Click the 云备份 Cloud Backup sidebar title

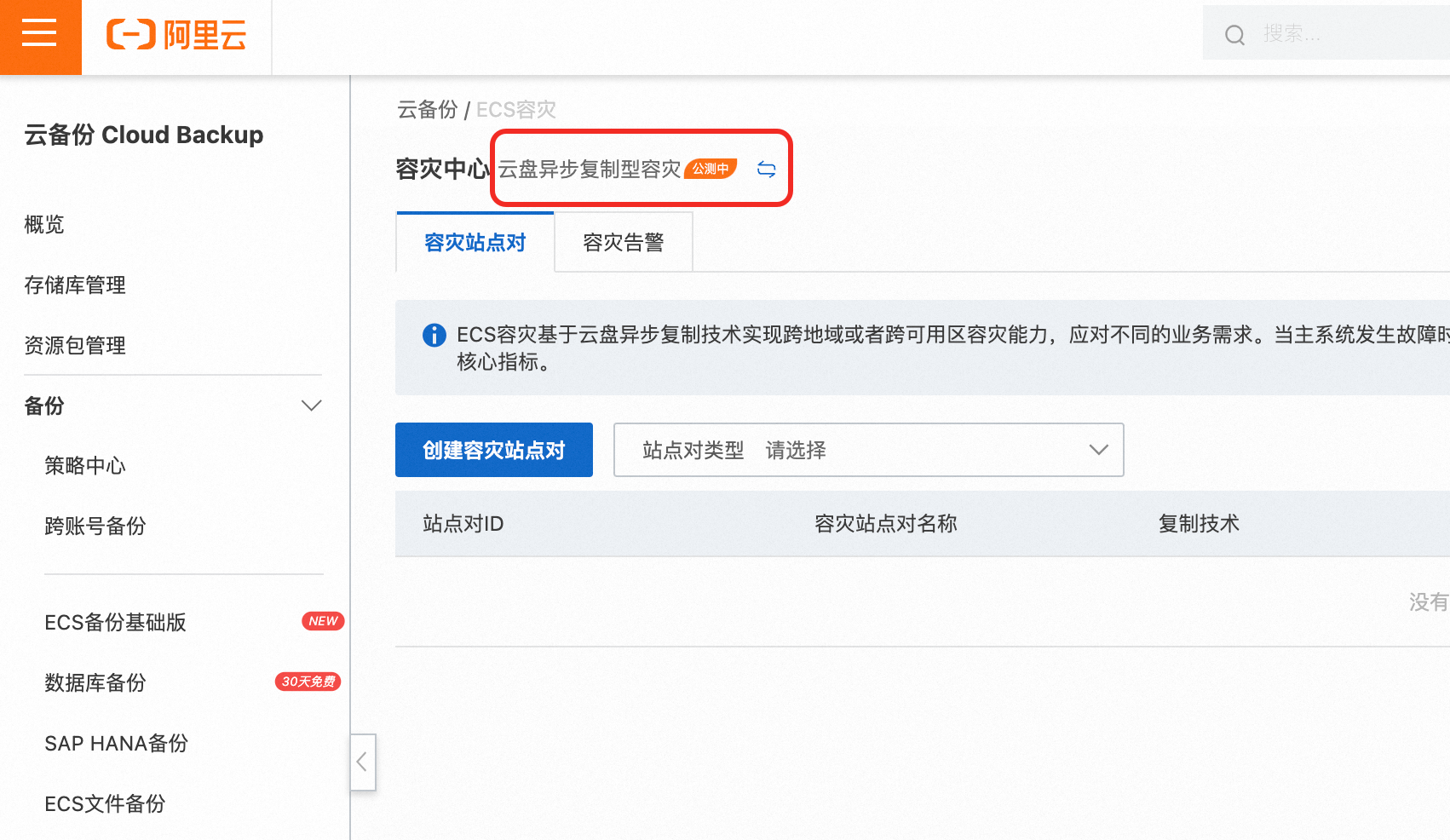144,135
